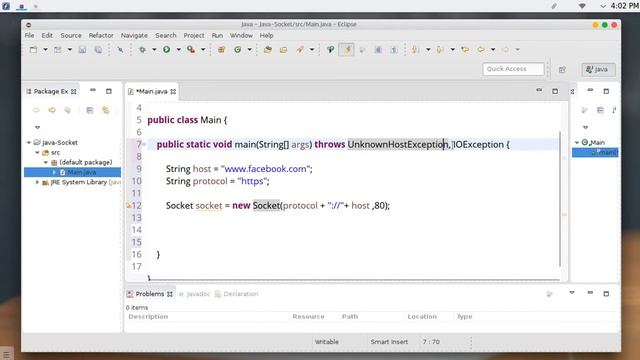This screenshot has height=360, width=640.
Task: Open the Source menu
Action: point(71,36)
